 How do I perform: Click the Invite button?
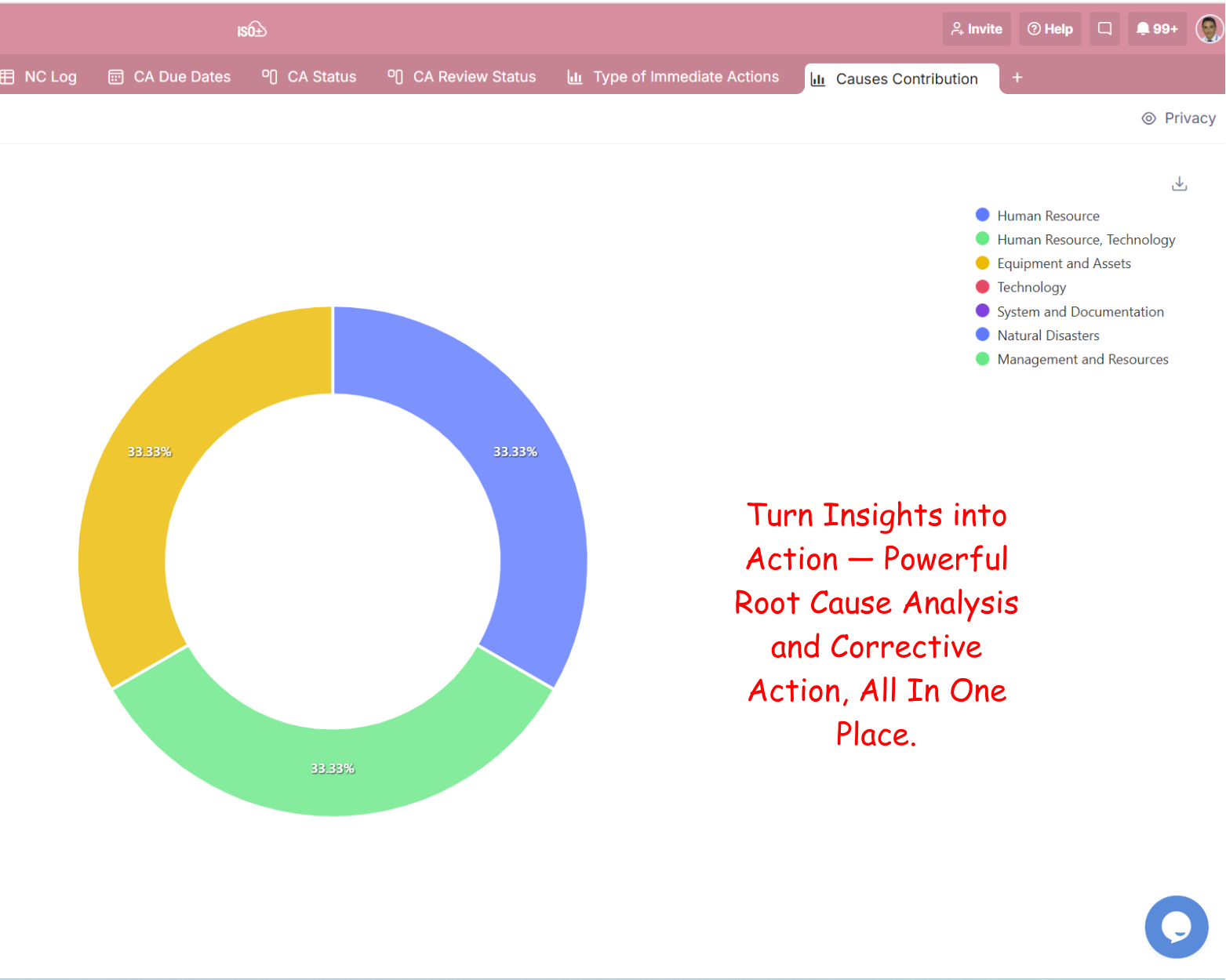977,29
